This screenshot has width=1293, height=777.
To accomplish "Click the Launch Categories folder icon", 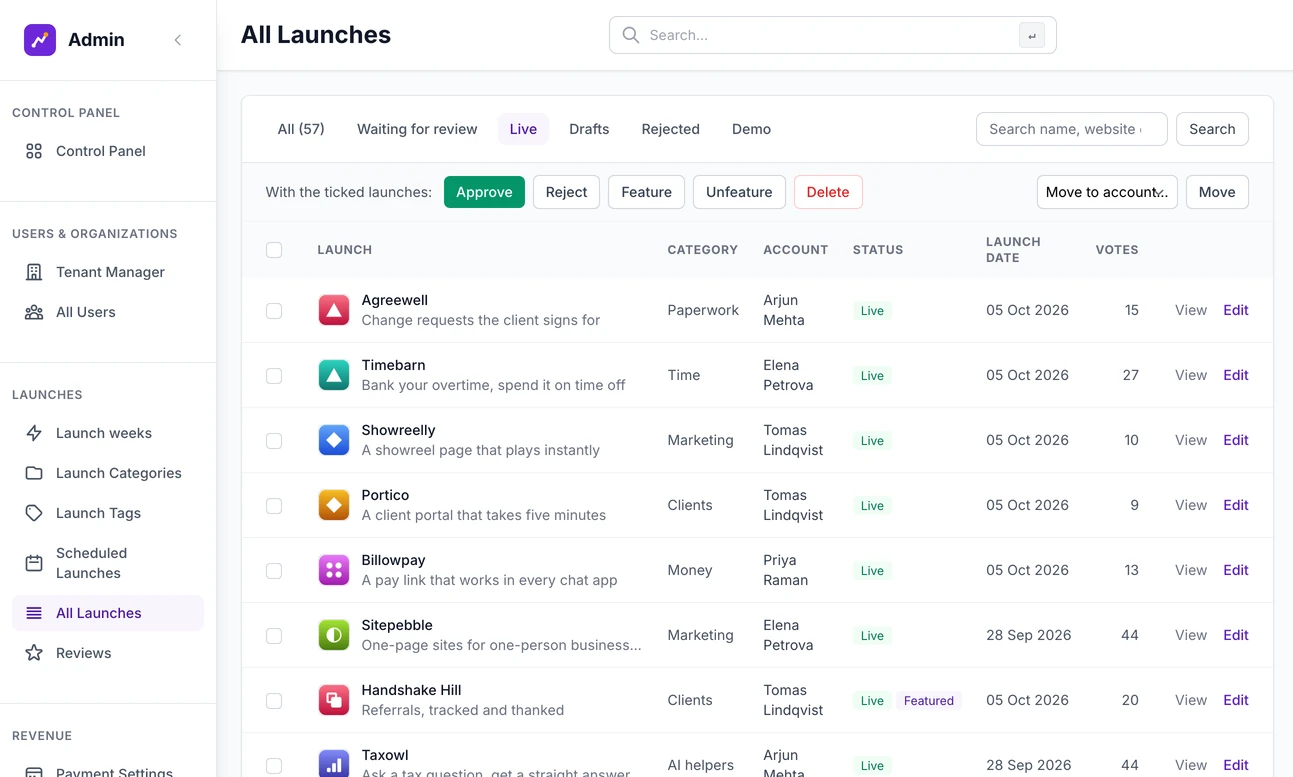I will (34, 473).
